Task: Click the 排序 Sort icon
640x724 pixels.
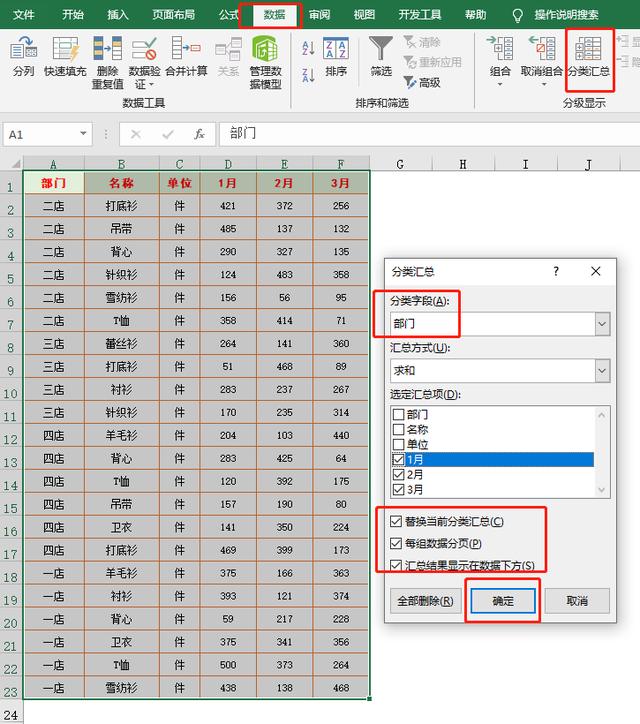Action: tap(336, 56)
